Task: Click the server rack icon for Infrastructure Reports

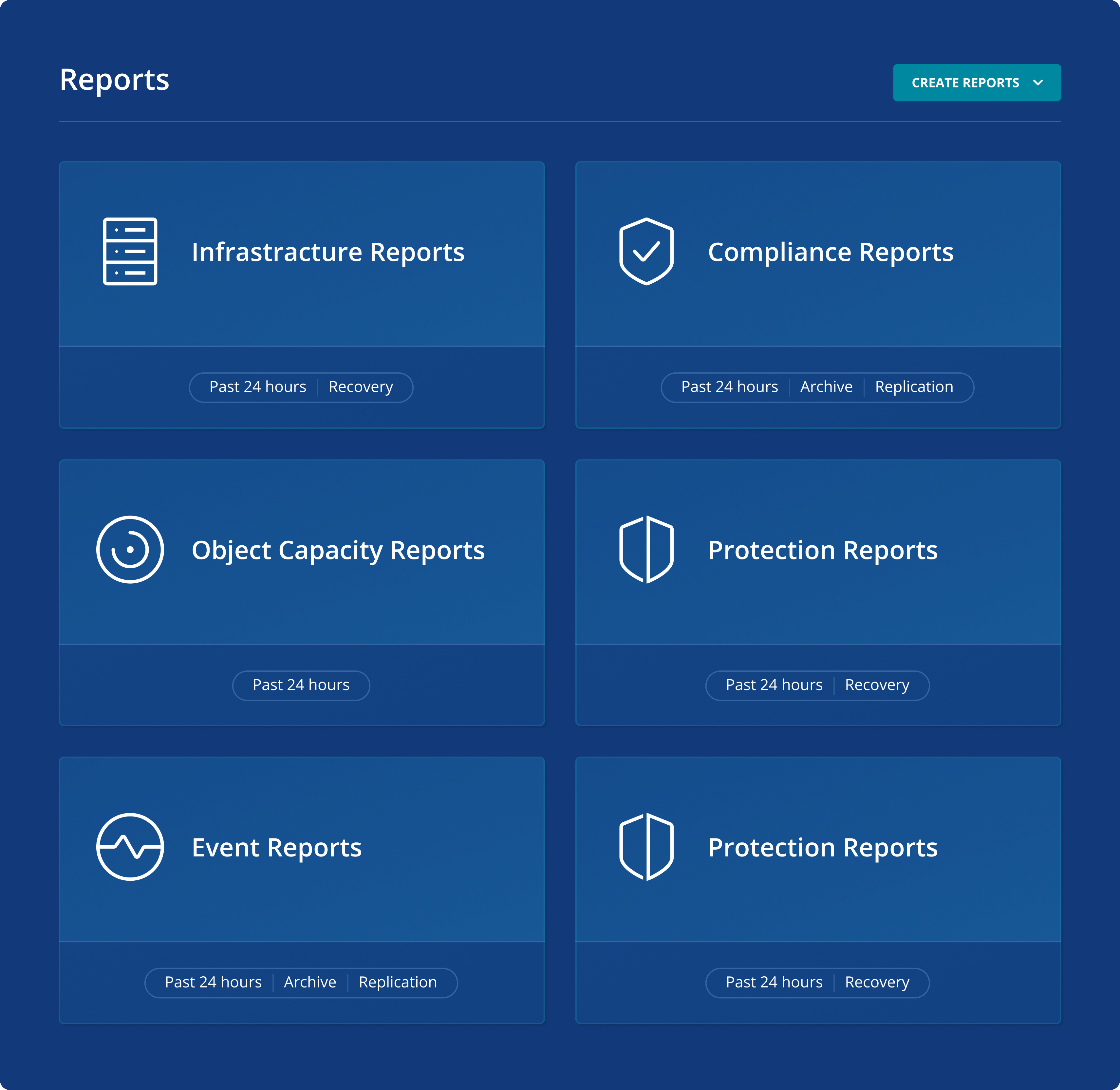Action: (130, 251)
